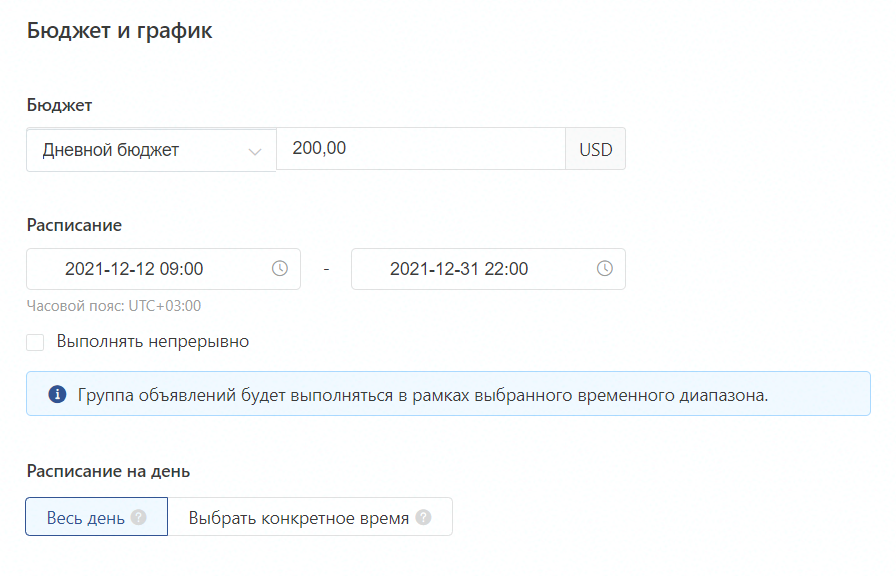The image size is (896, 576).
Task: Click the Расписание на день label
Action: [x=109, y=471]
